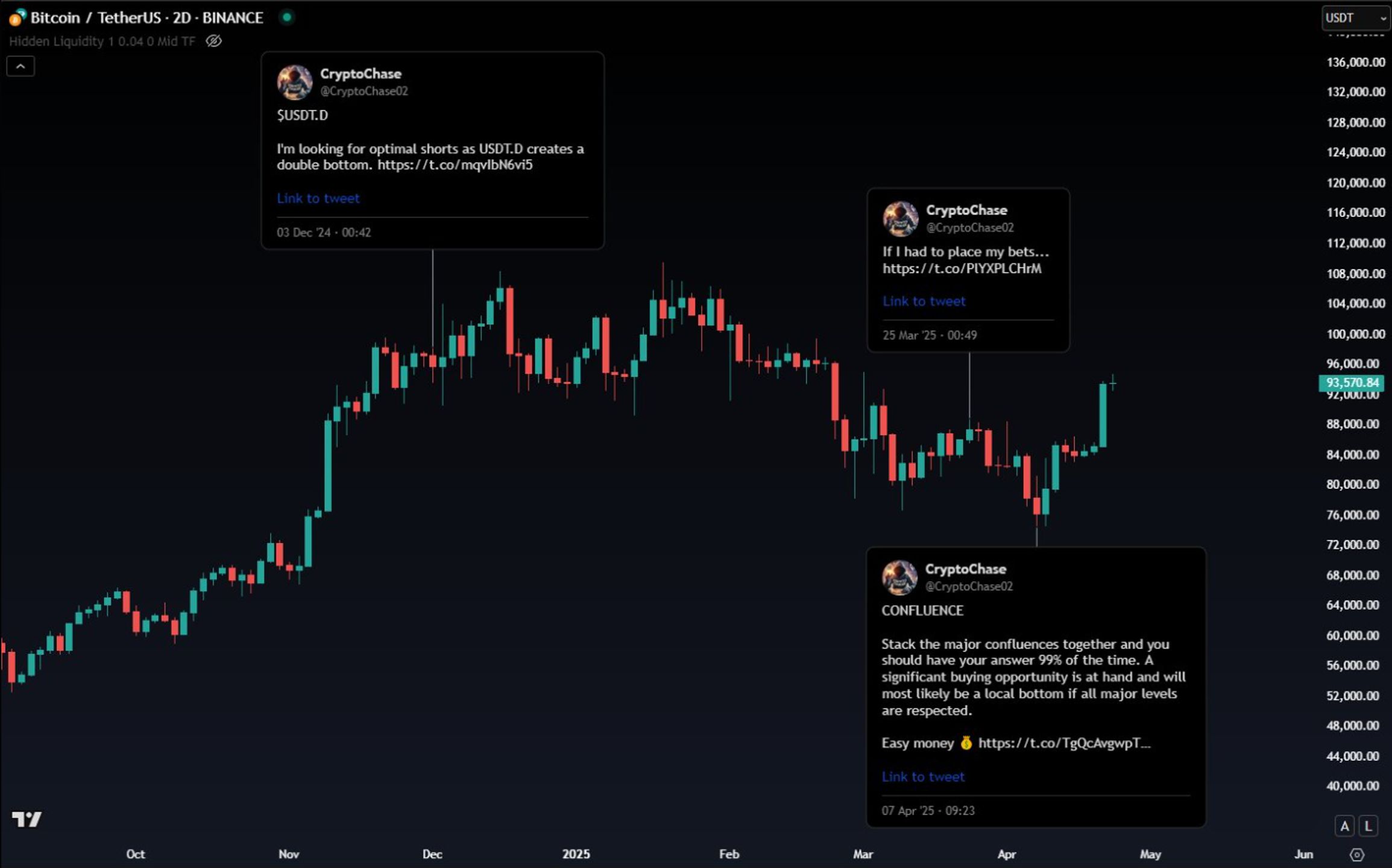
Task: Click the 100,000.00 price axis level
Action: 1355,334
